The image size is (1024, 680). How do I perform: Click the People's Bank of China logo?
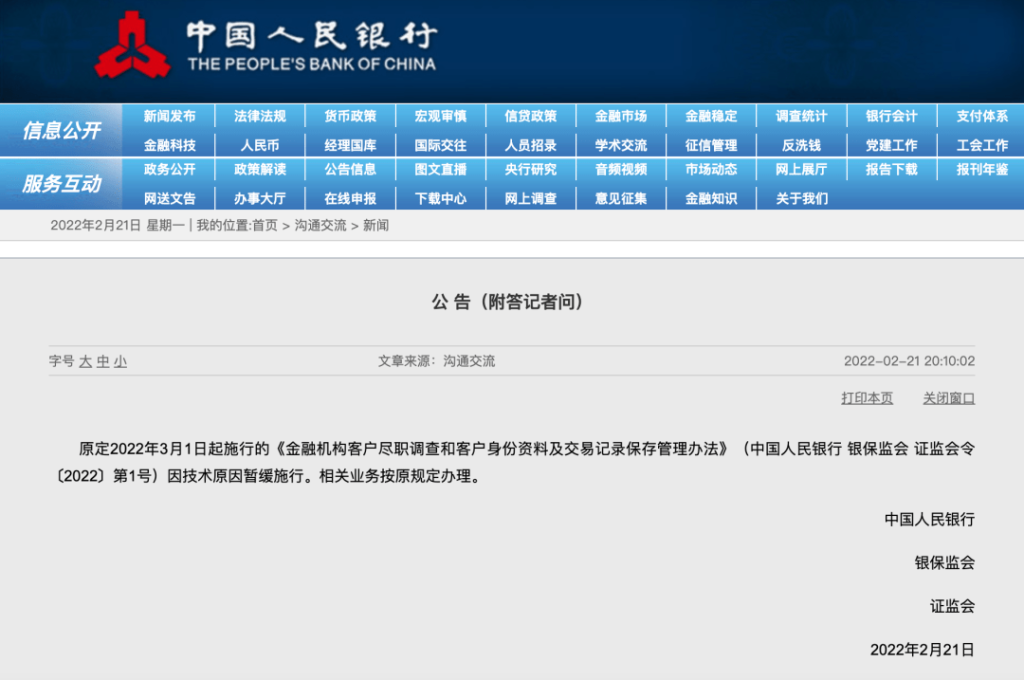pyautogui.click(x=133, y=45)
